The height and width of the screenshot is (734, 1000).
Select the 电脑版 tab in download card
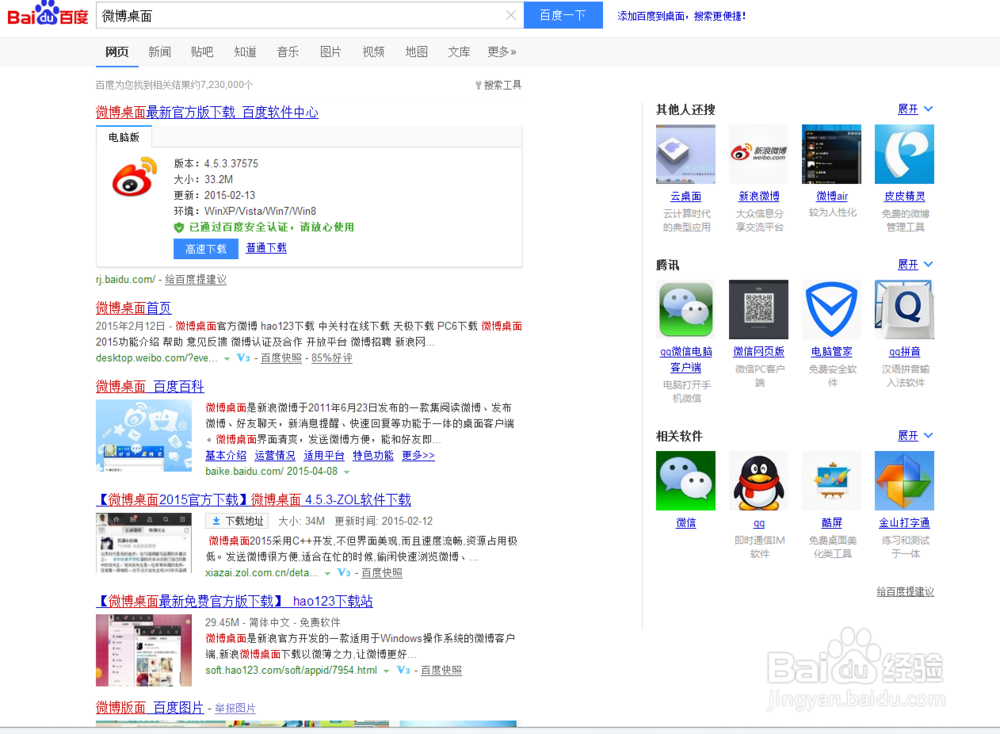pyautogui.click(x=124, y=137)
